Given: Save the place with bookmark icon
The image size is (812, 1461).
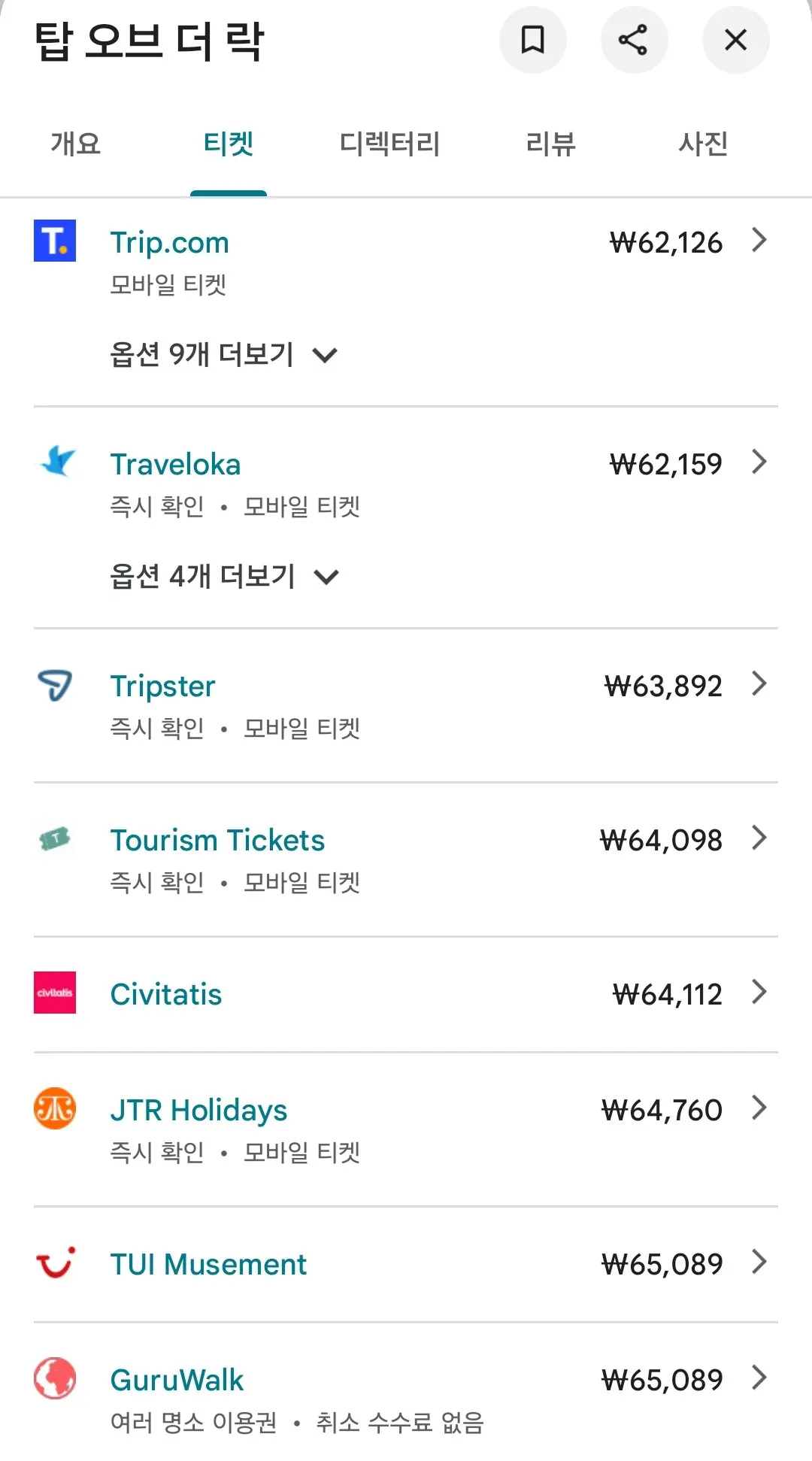Looking at the screenshot, I should (x=532, y=40).
